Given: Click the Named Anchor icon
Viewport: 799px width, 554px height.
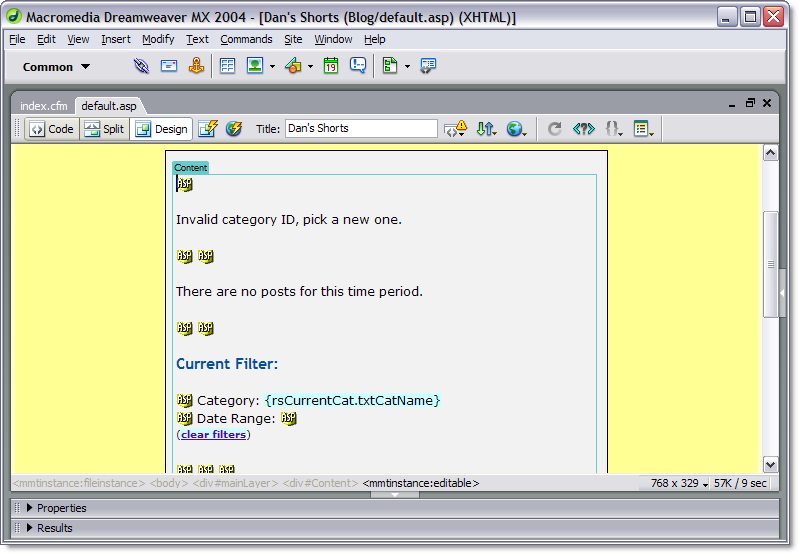Looking at the screenshot, I should click(x=196, y=66).
